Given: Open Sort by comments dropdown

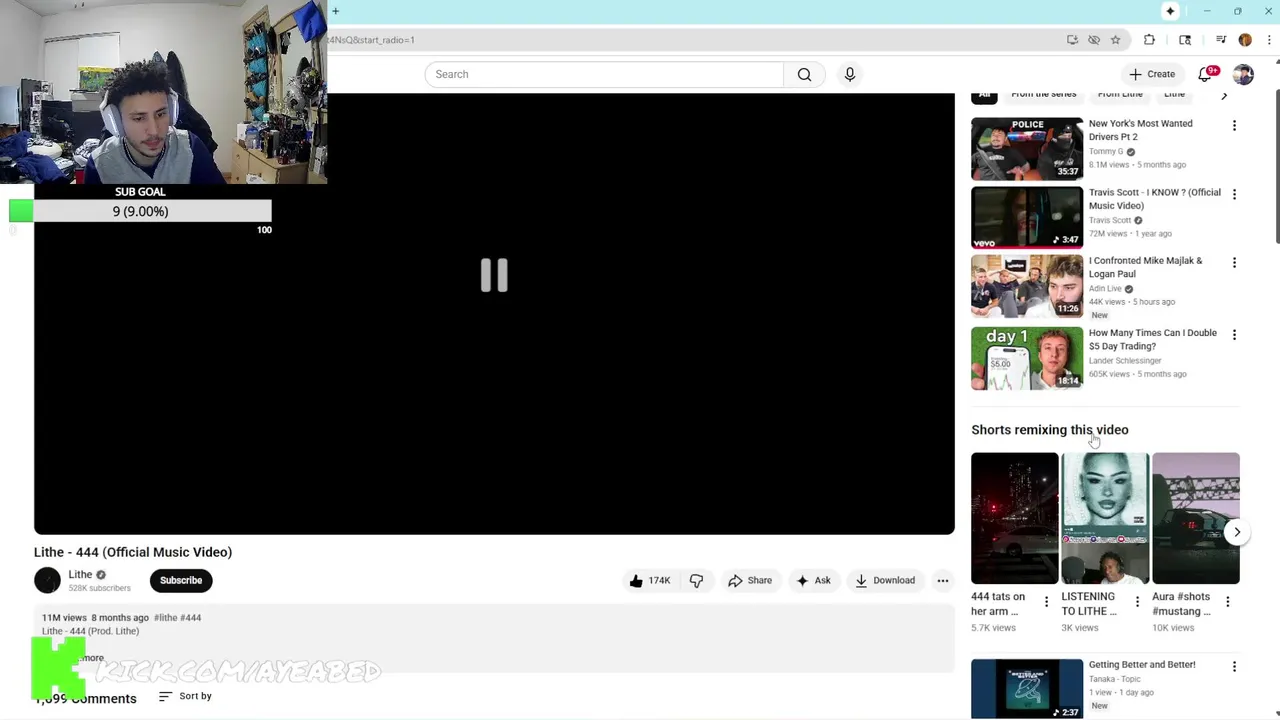Looking at the screenshot, I should point(185,696).
